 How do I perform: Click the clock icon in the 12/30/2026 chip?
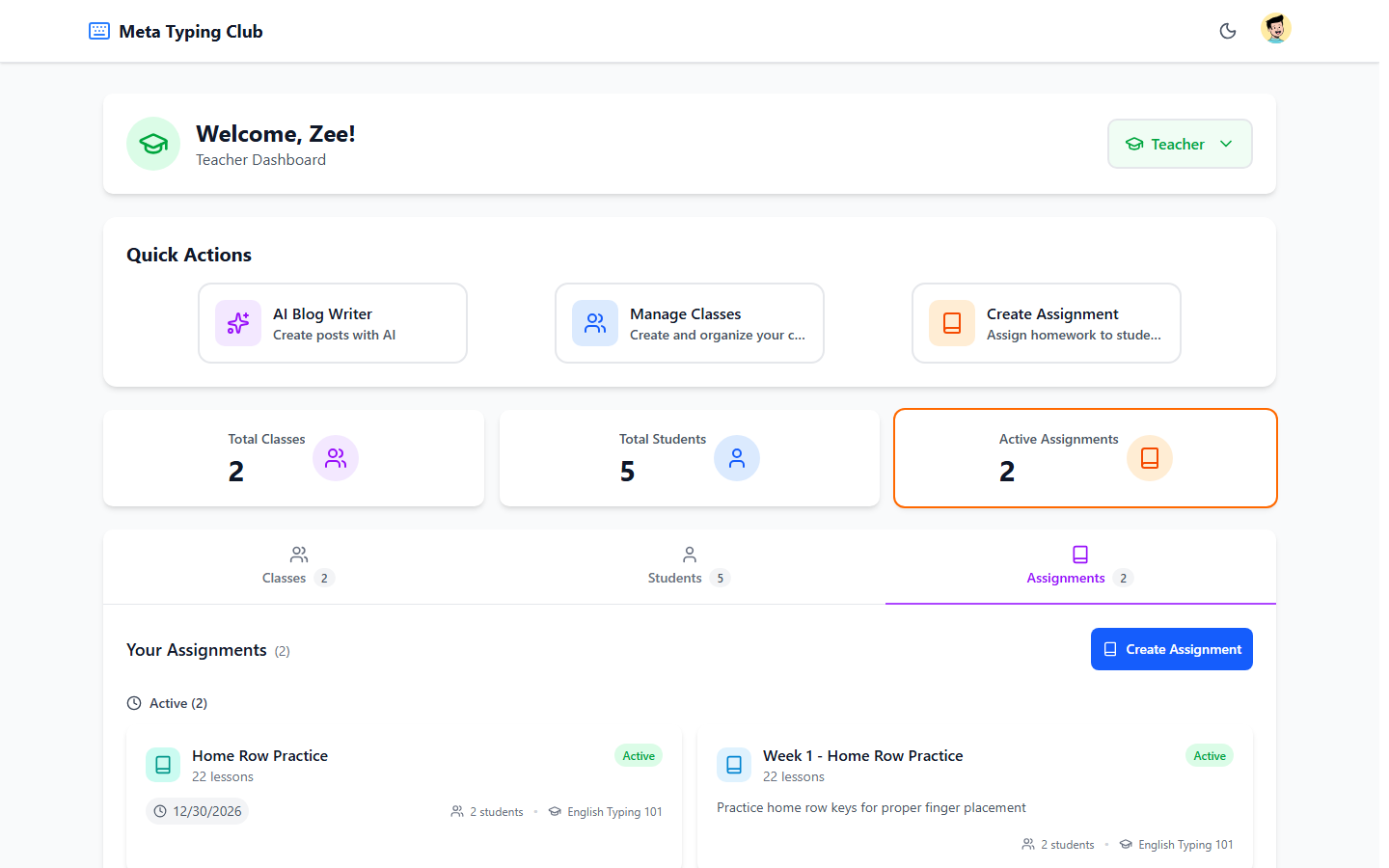click(x=160, y=811)
